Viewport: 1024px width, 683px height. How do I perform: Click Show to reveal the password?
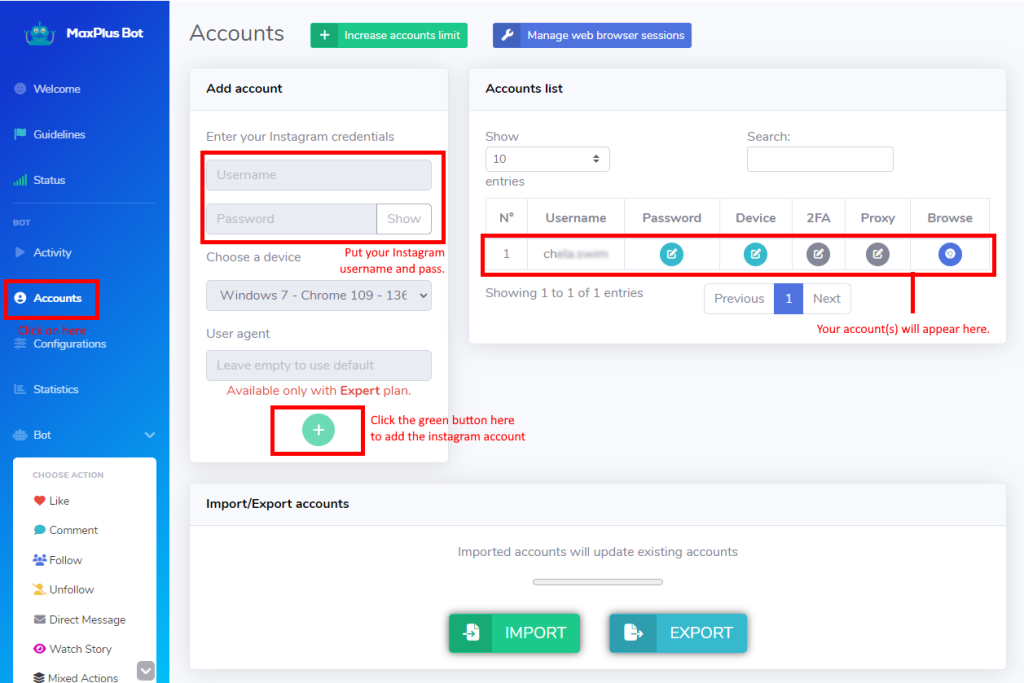click(404, 219)
